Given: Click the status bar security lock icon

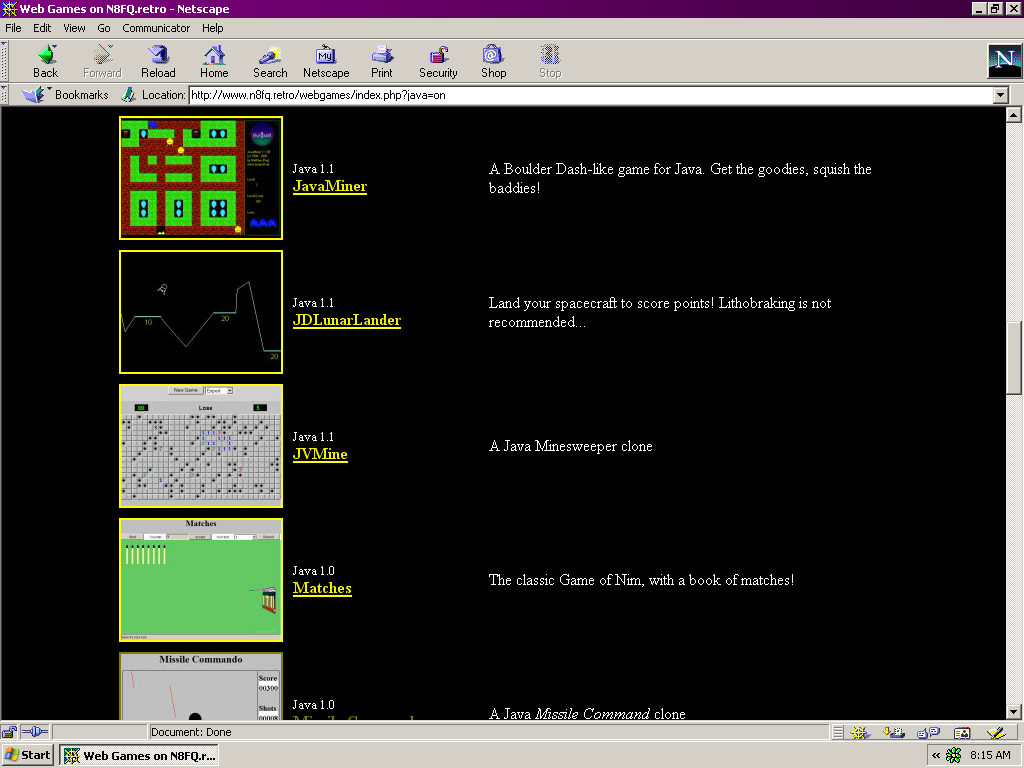Looking at the screenshot, I should 9,732.
